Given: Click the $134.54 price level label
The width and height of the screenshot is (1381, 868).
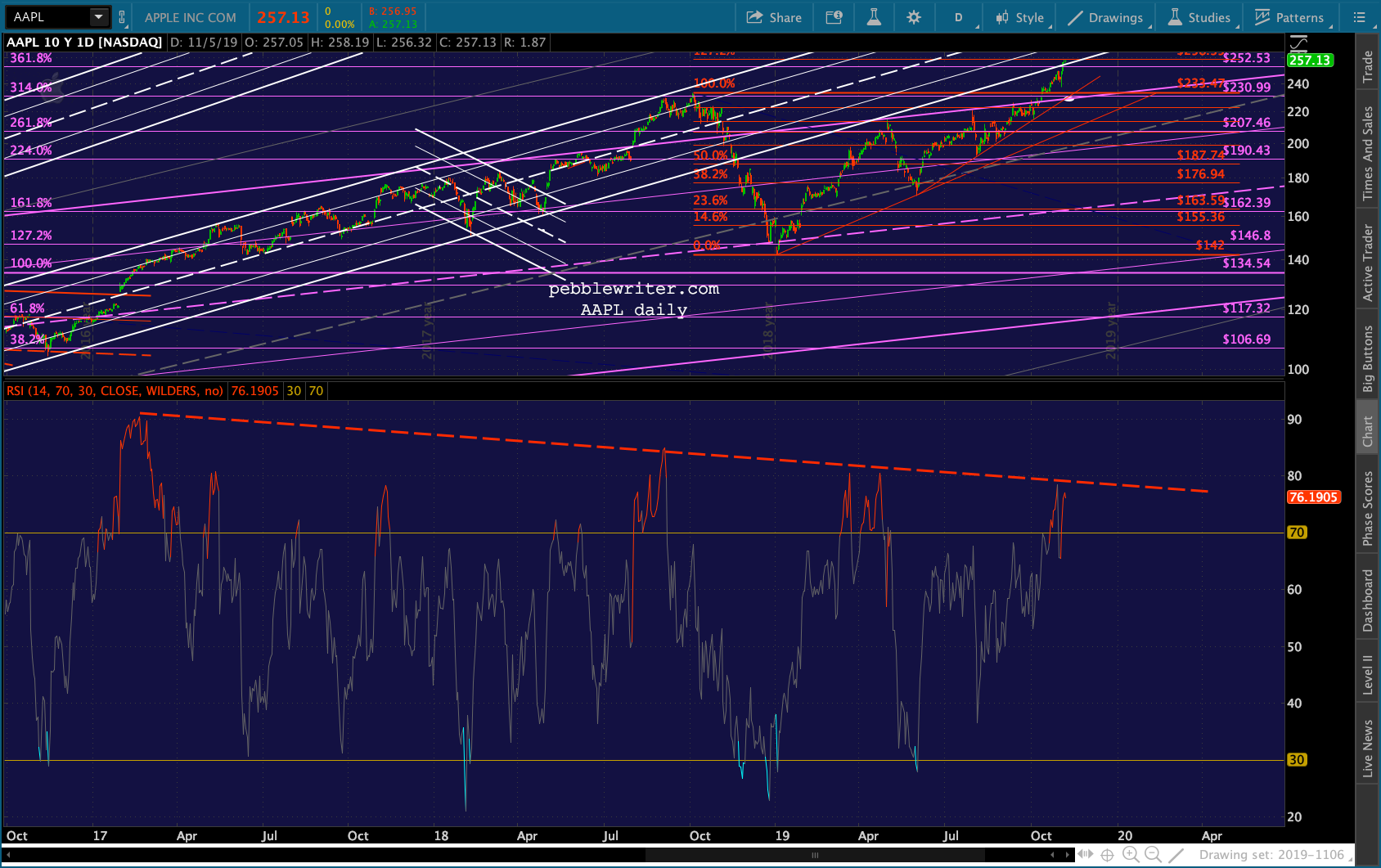Looking at the screenshot, I should click(1246, 263).
